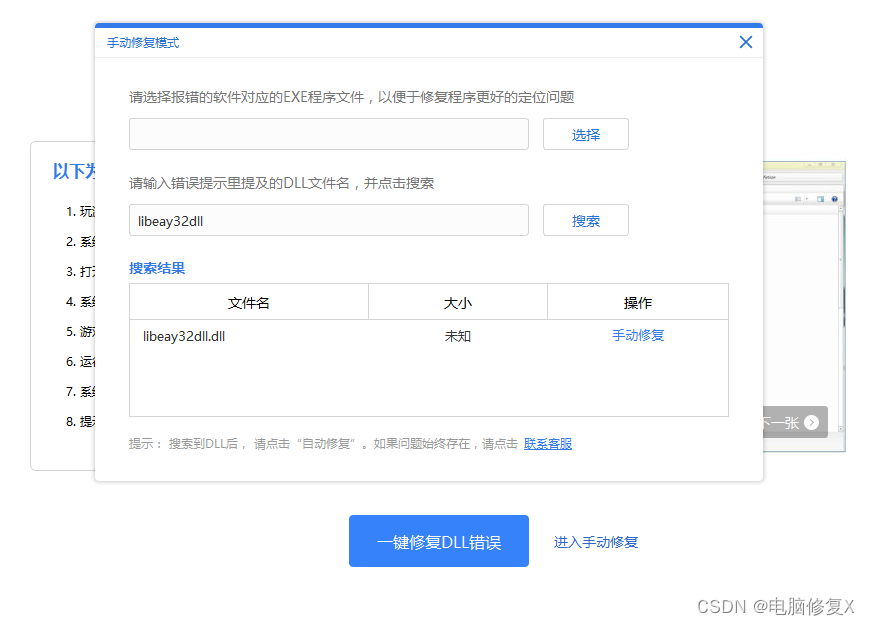870x625 pixels.
Task: Click the 搜索 button to search DLL
Action: (x=585, y=220)
